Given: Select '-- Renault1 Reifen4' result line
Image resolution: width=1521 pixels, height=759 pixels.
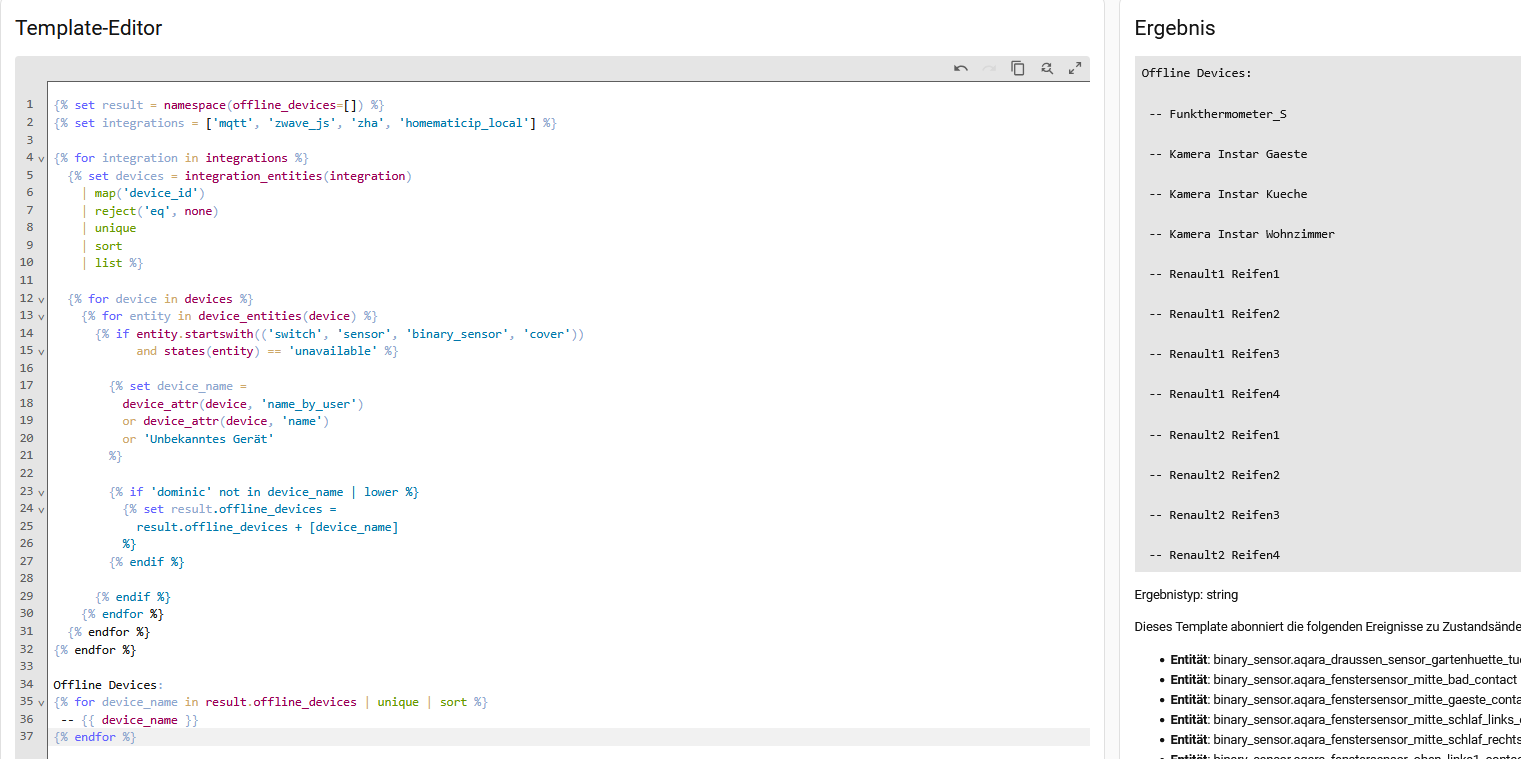Looking at the screenshot, I should (x=1214, y=394).
